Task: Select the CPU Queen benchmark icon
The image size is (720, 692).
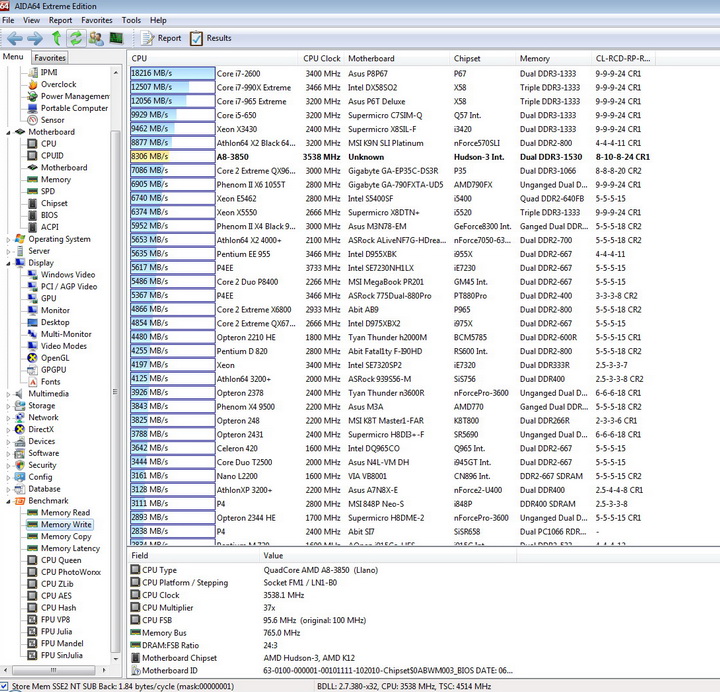Action: (x=33, y=560)
